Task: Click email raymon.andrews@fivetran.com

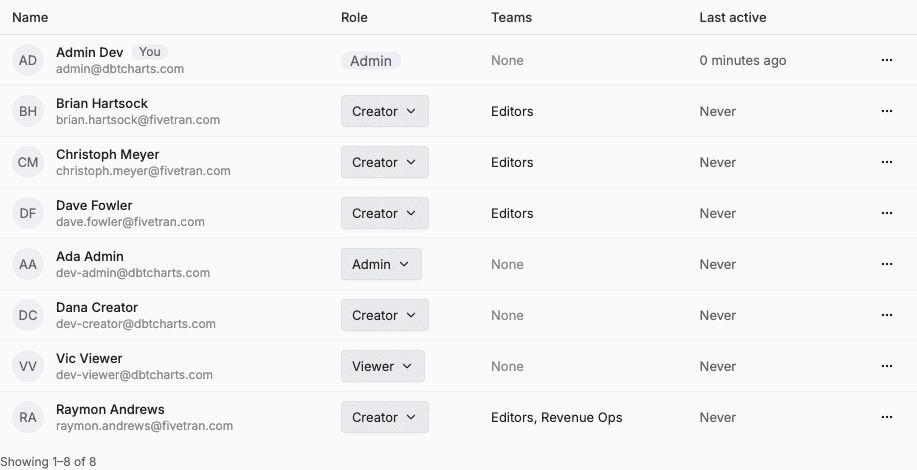Action: click(x=144, y=426)
